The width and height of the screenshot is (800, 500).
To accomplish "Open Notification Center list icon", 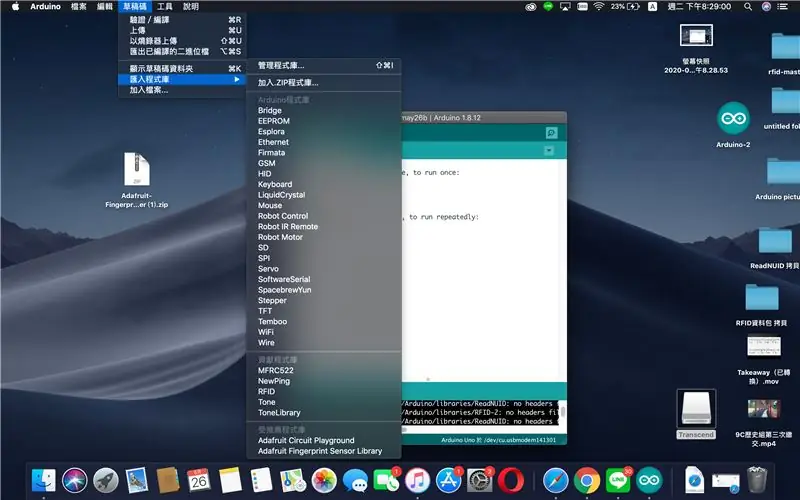I will coord(782,7).
